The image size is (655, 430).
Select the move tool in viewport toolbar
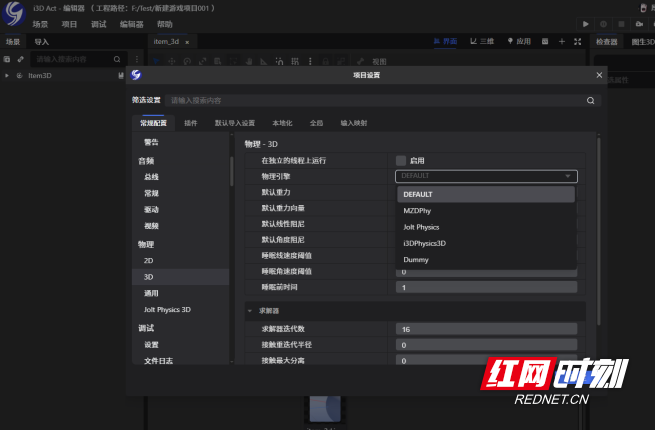[171, 61]
